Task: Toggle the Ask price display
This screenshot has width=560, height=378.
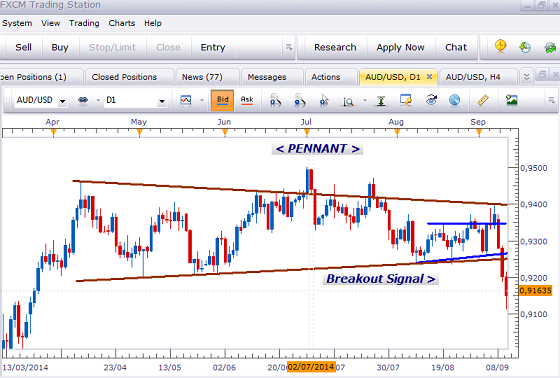Action: point(247,100)
